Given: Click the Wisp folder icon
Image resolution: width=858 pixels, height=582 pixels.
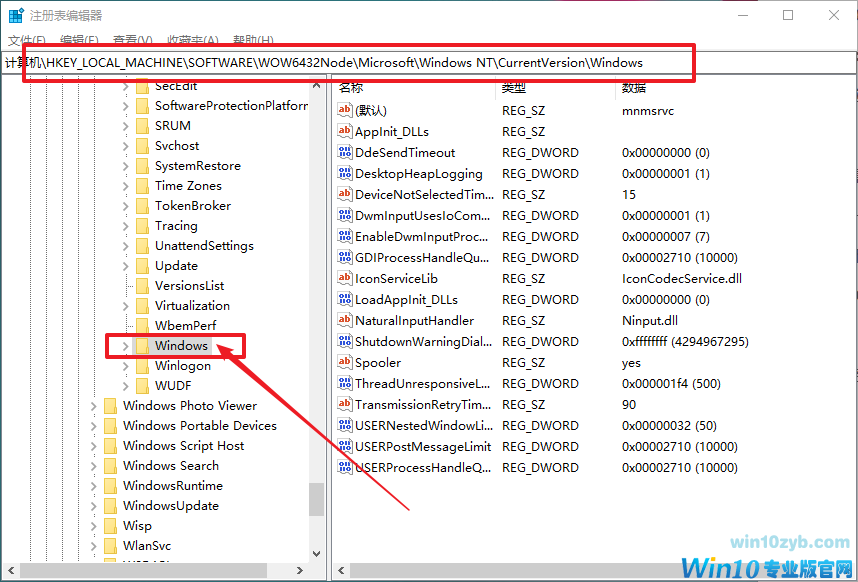Looking at the screenshot, I should coord(111,526).
